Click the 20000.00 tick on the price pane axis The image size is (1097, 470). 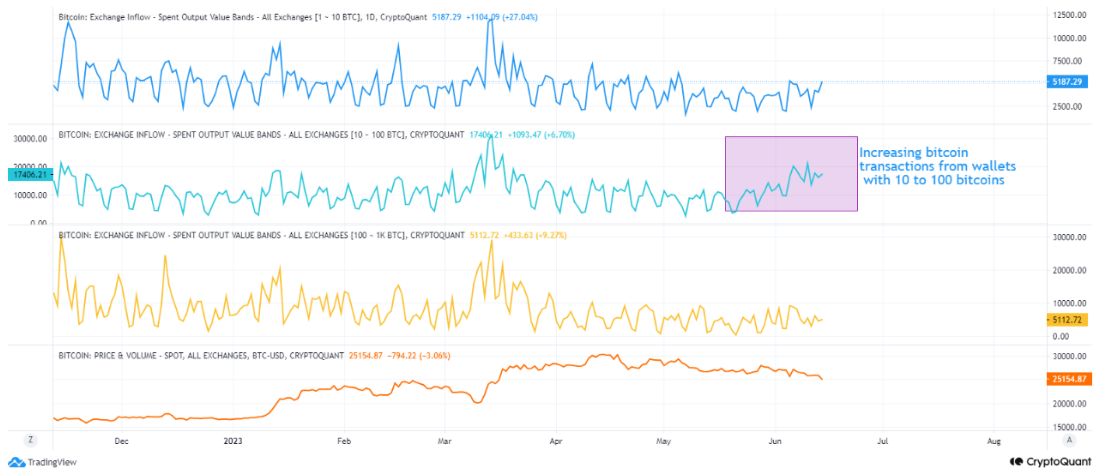tap(1069, 404)
